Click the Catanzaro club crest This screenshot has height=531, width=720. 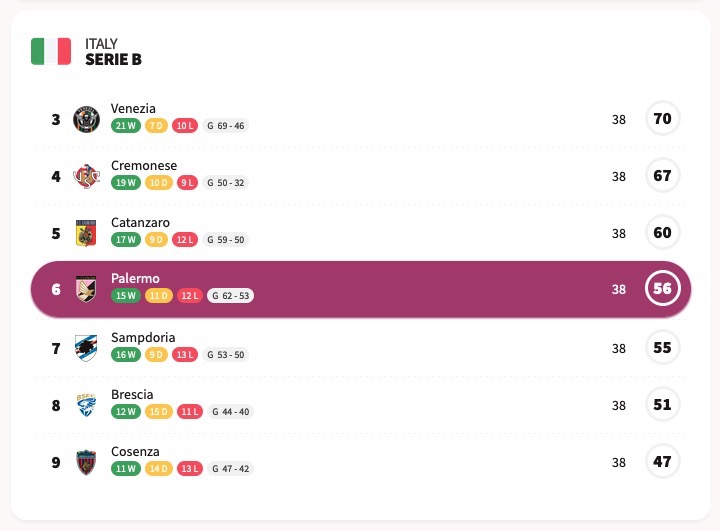click(x=86, y=233)
